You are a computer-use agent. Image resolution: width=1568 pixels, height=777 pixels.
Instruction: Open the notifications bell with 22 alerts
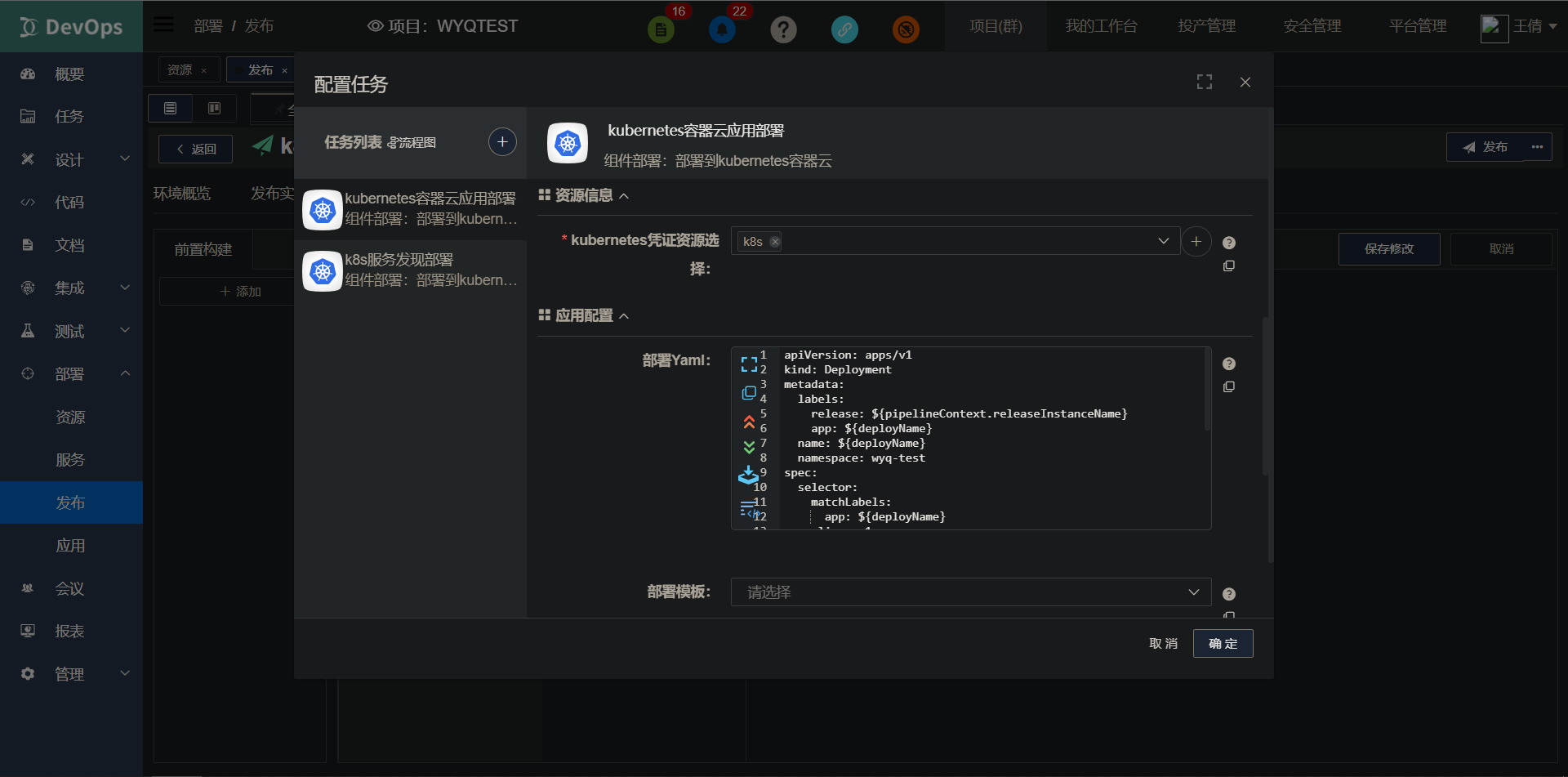pos(722,28)
